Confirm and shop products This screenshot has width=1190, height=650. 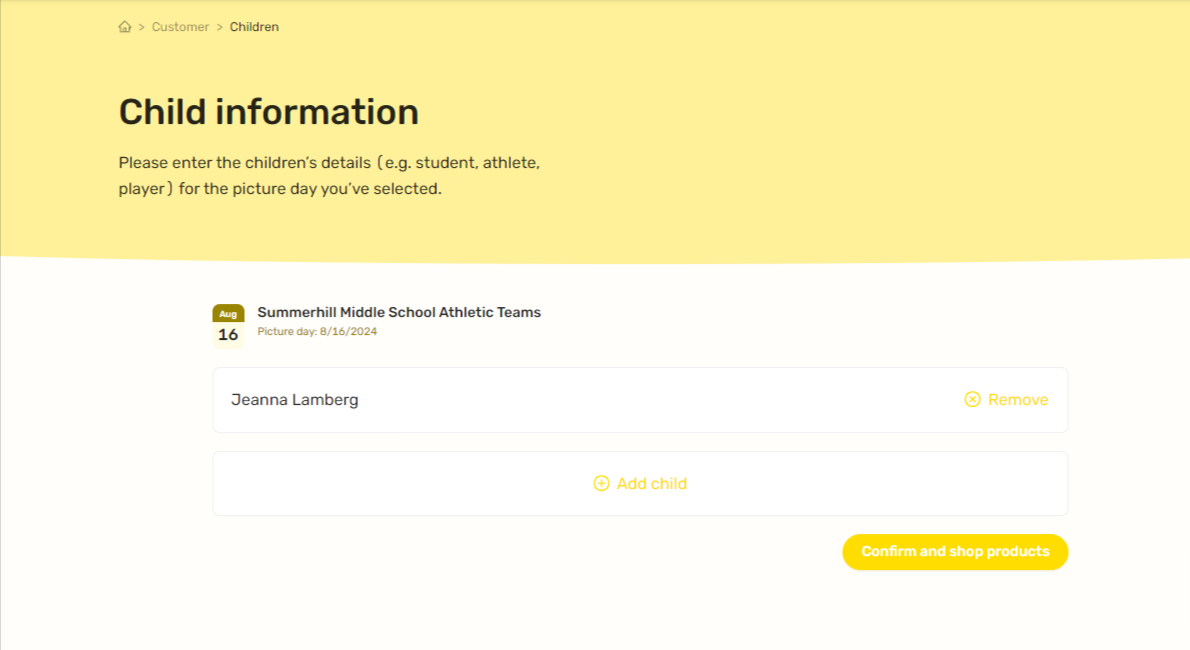coord(955,552)
